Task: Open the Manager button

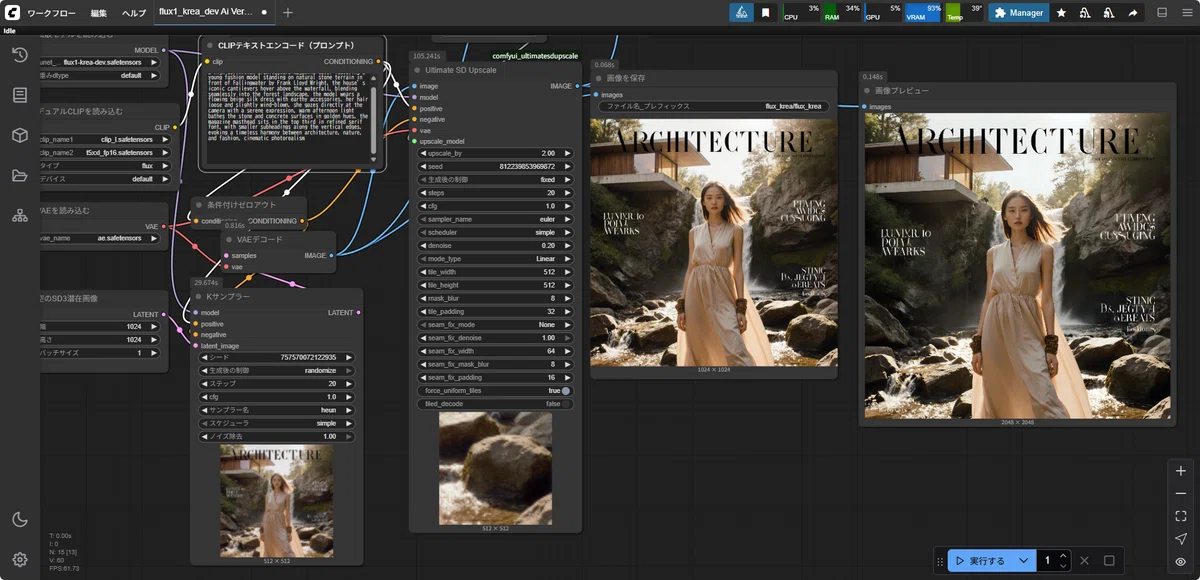Action: click(x=1019, y=13)
